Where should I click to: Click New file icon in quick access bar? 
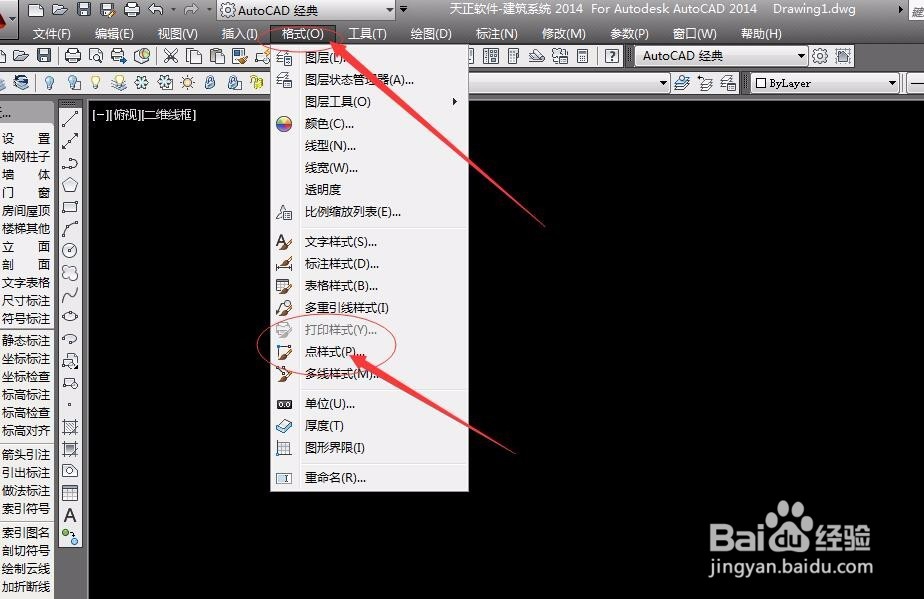point(37,9)
